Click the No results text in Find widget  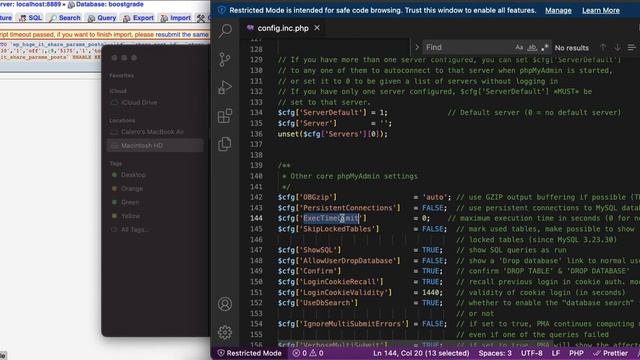(x=571, y=48)
